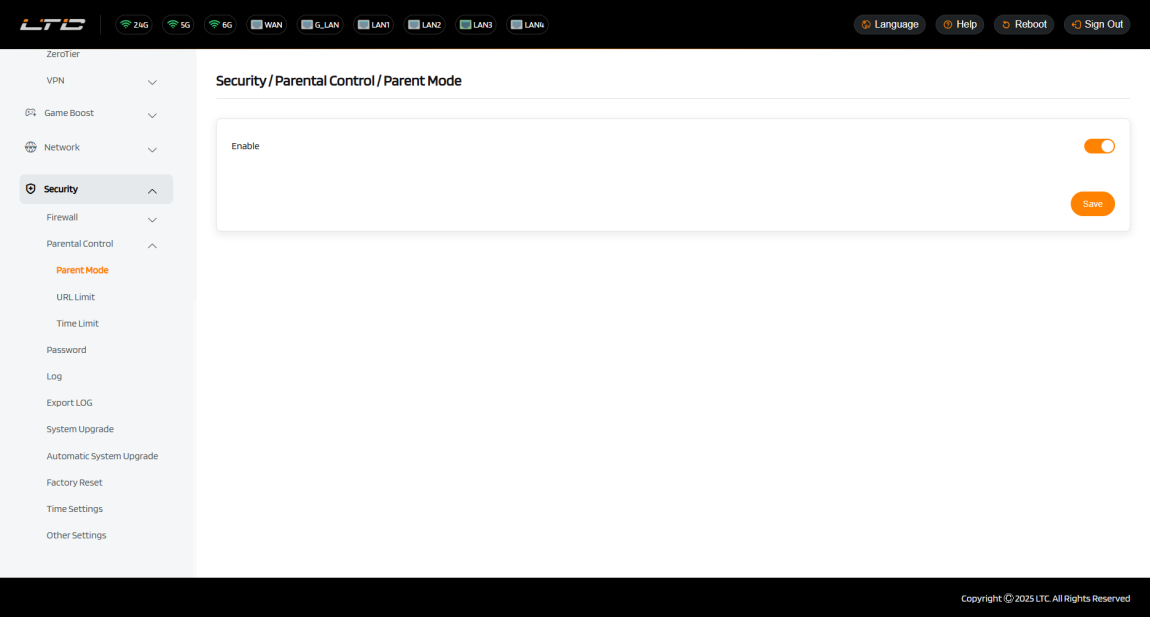
Task: Click the 5G Wi-Fi status icon
Action: [x=178, y=25]
